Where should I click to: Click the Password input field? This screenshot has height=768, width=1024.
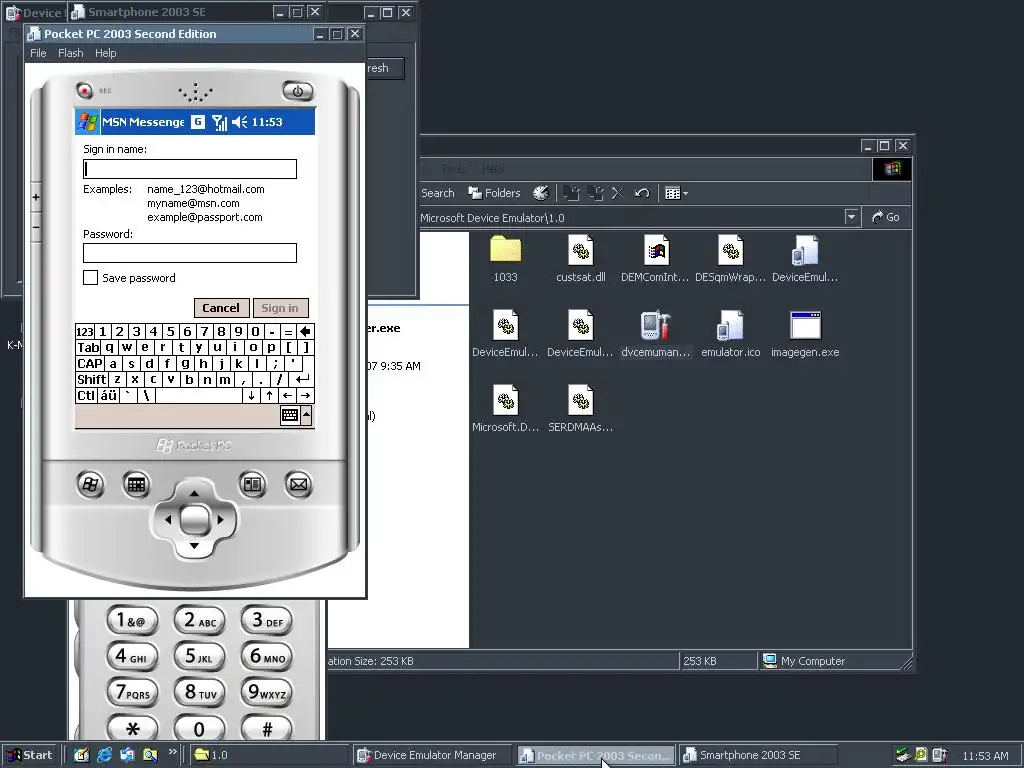click(x=190, y=253)
